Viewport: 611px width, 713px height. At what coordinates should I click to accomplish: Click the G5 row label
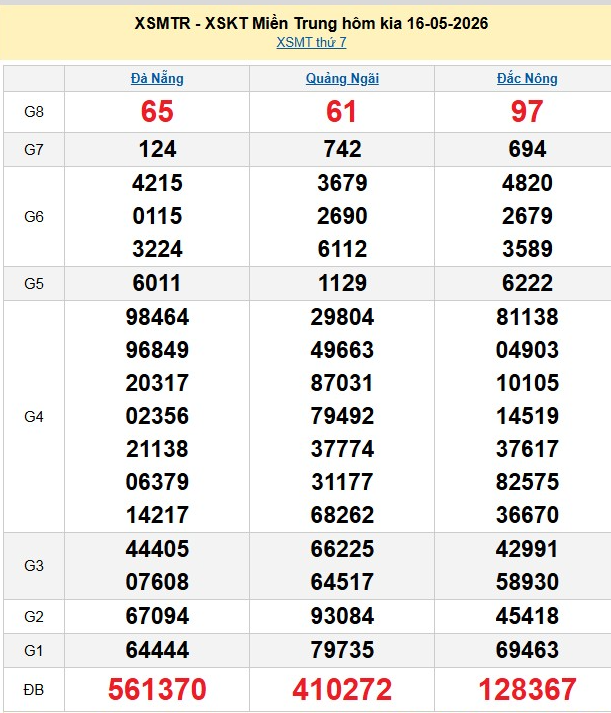(34, 284)
